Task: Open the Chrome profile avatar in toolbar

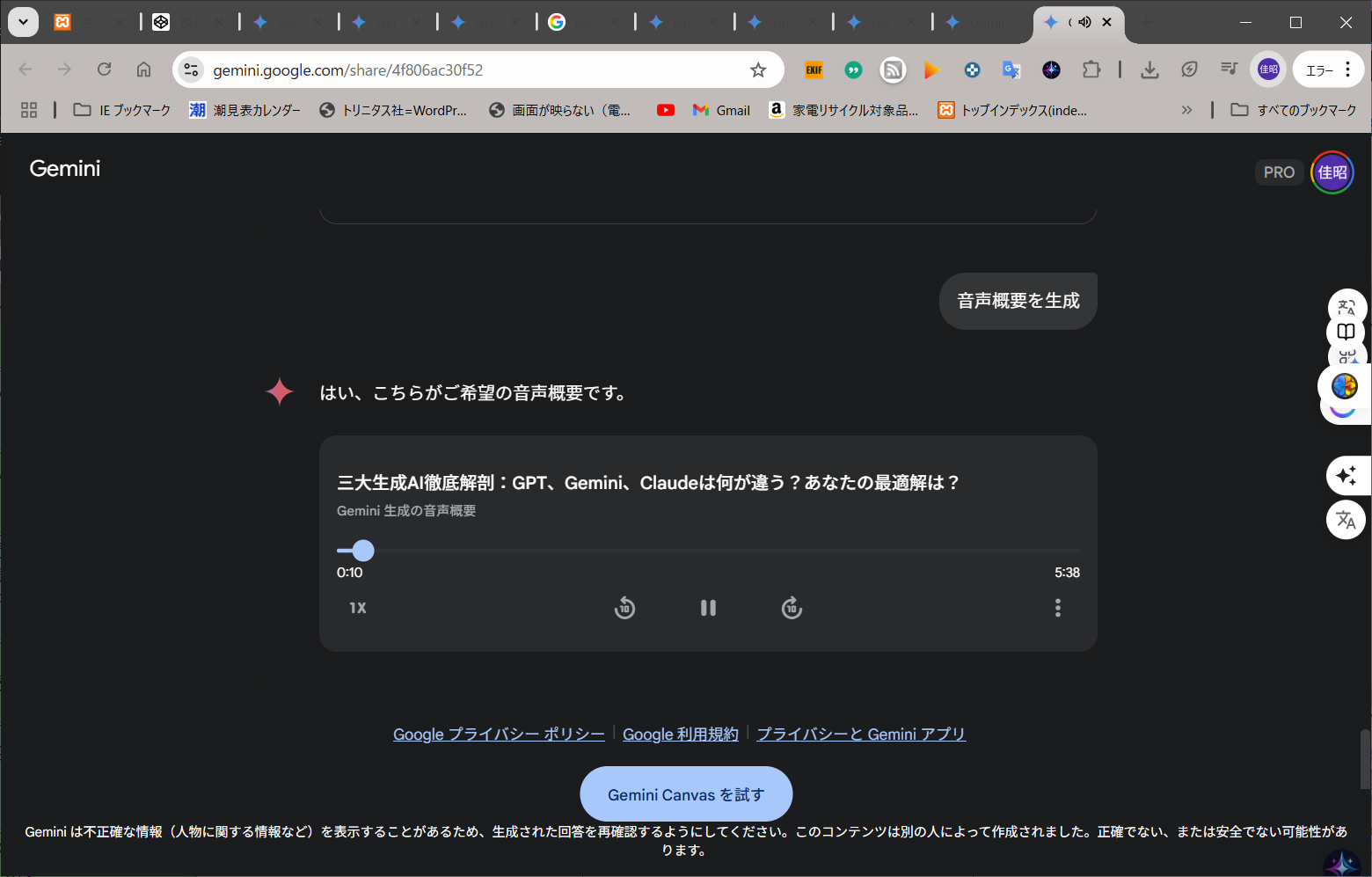Action: point(1268,69)
